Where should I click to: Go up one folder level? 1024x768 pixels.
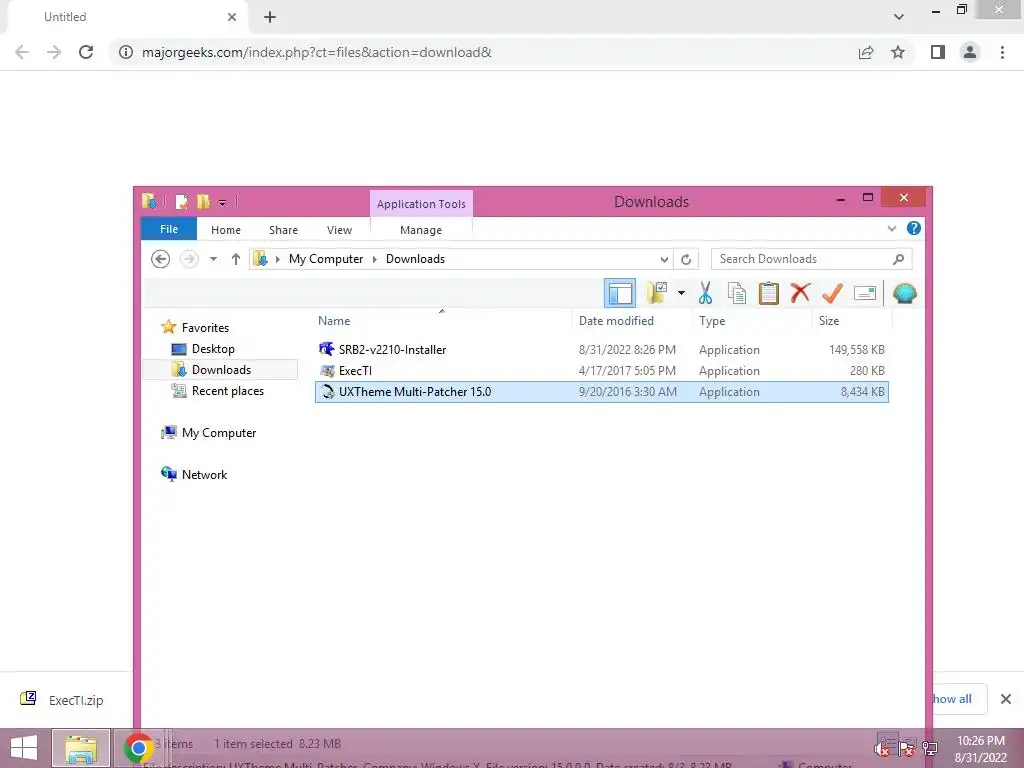pos(236,259)
